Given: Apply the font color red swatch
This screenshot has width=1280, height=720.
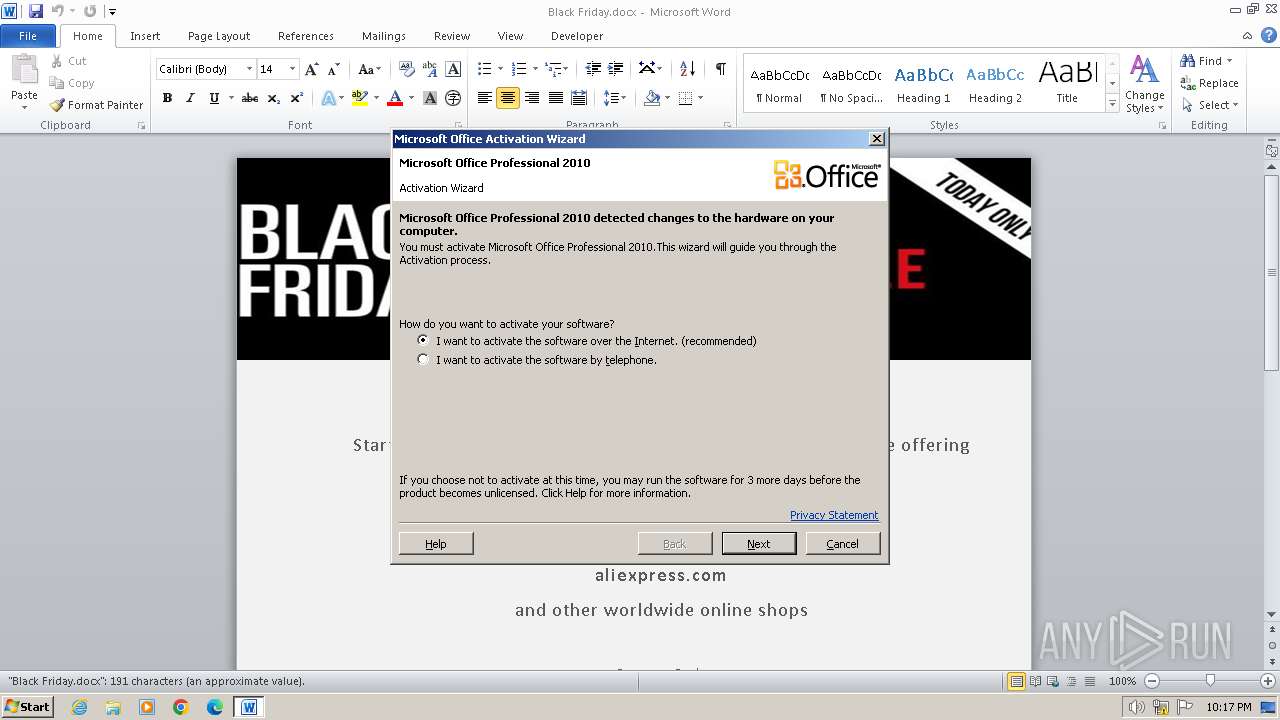Looking at the screenshot, I should point(395,98).
